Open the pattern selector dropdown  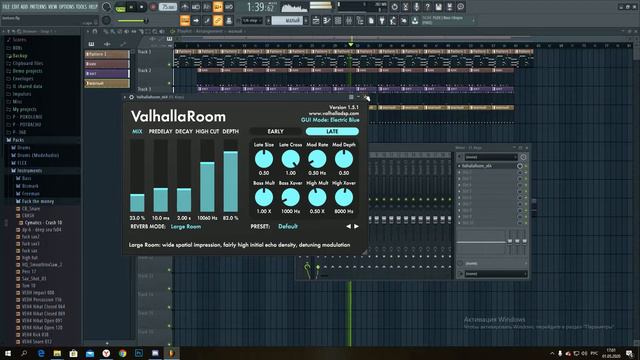[287, 20]
